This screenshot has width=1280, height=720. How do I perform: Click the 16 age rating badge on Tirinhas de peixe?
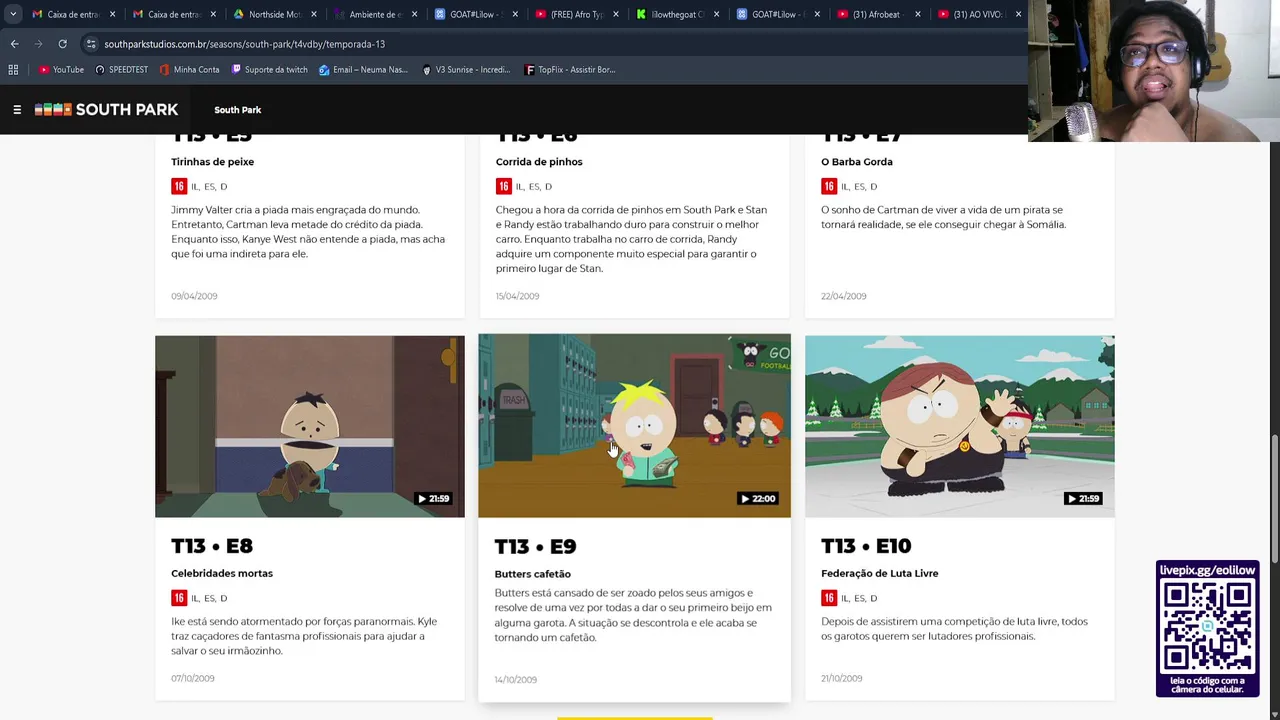click(179, 186)
